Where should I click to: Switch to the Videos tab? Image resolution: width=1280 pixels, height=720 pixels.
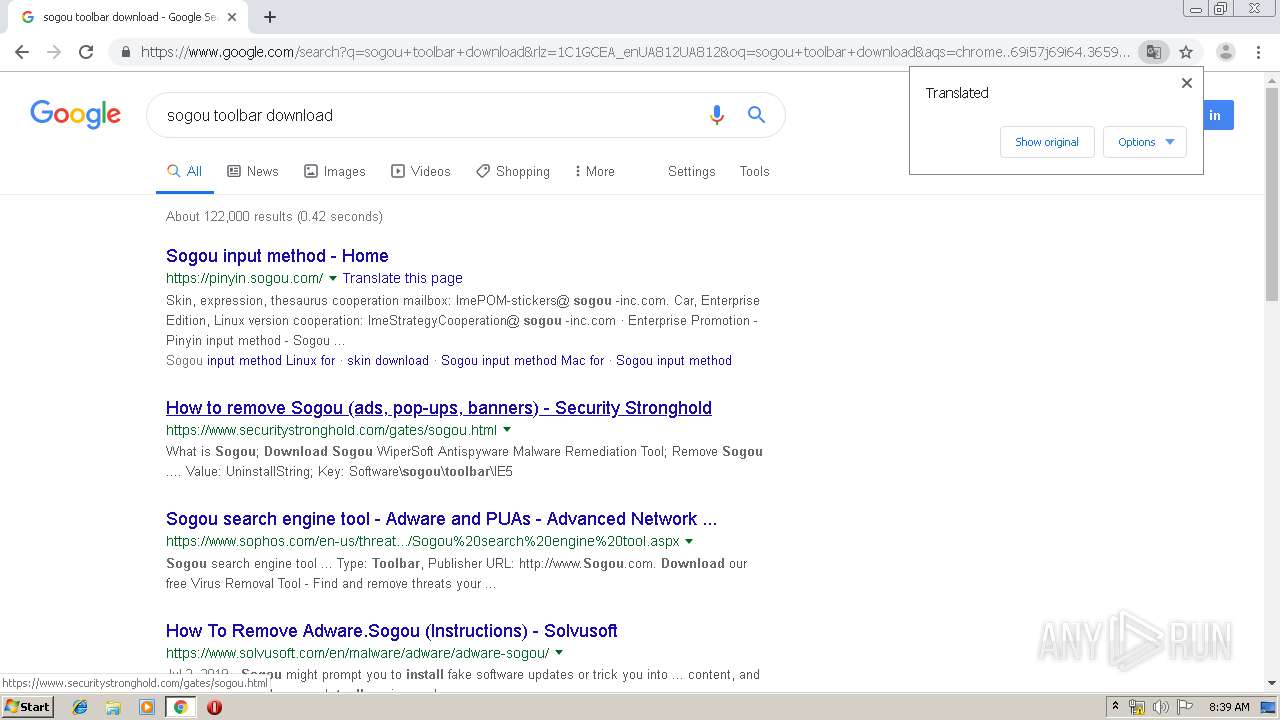pos(421,172)
